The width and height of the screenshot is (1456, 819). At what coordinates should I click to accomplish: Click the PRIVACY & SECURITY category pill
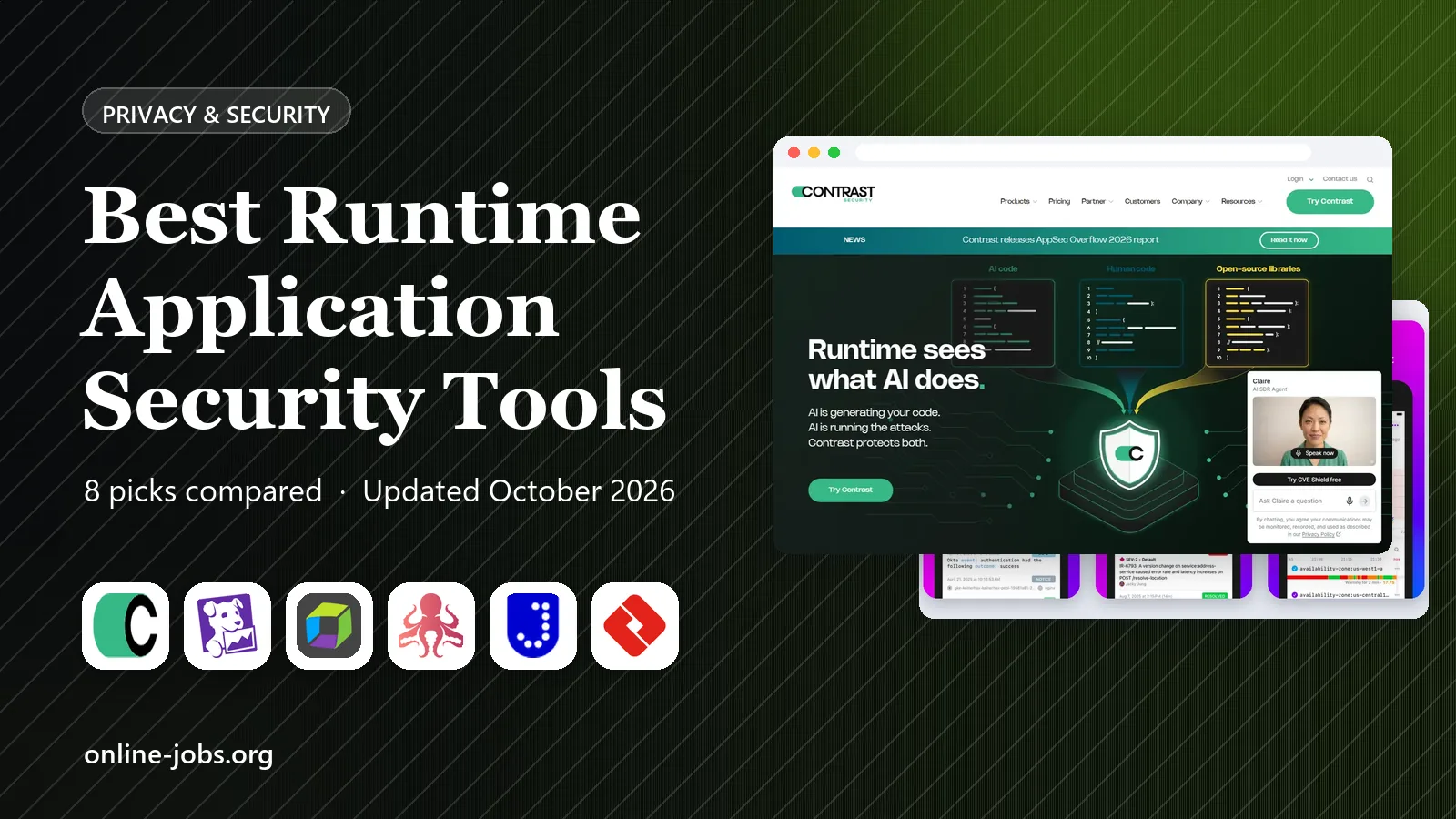coord(216,111)
